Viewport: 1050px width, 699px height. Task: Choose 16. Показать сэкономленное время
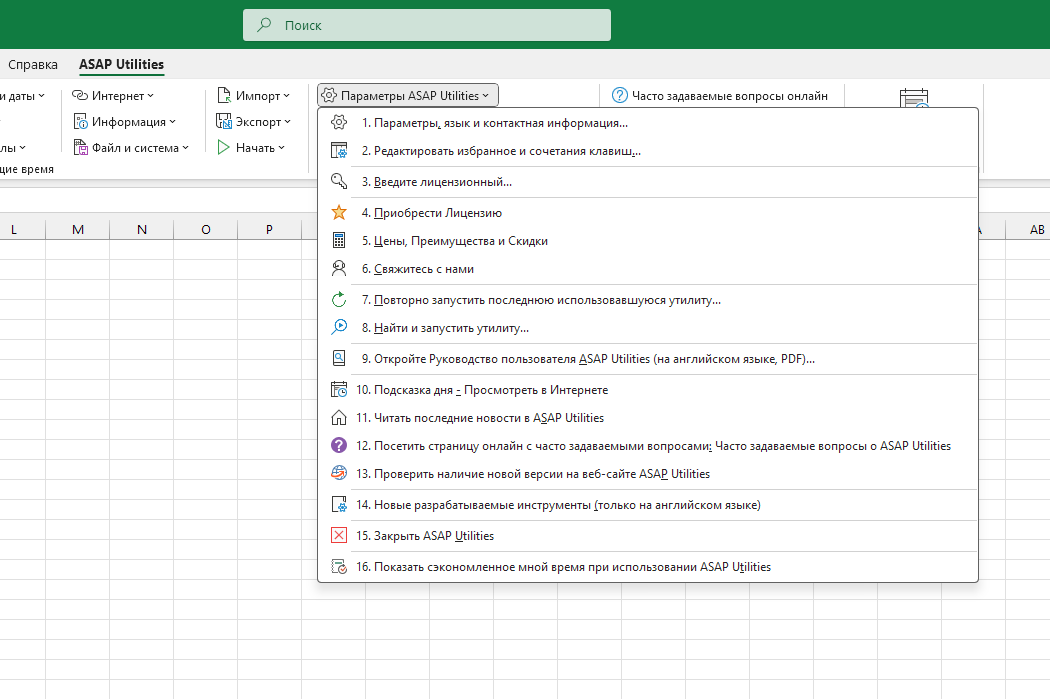click(648, 566)
